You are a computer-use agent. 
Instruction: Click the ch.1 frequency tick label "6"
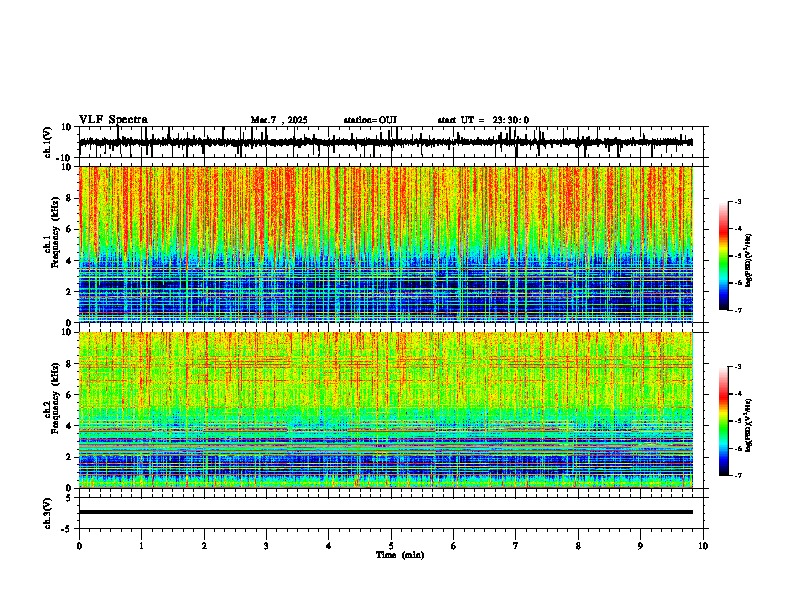[69, 230]
